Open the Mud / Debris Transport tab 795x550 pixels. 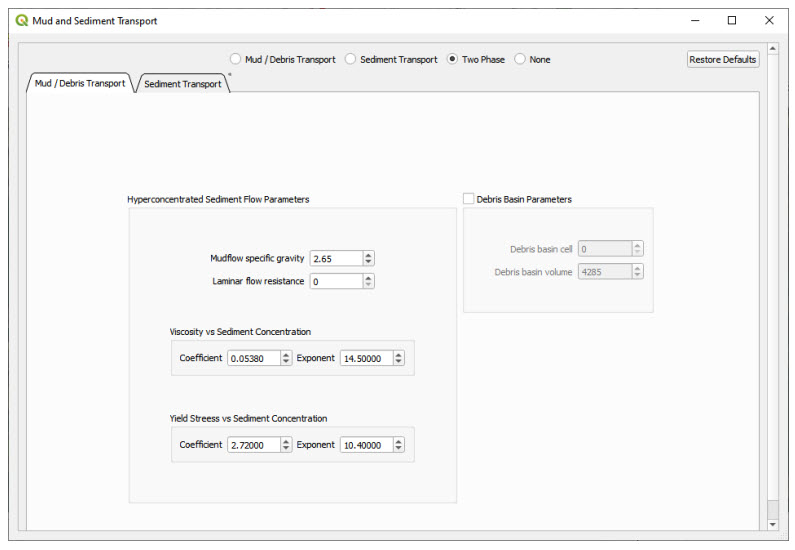coord(80,84)
